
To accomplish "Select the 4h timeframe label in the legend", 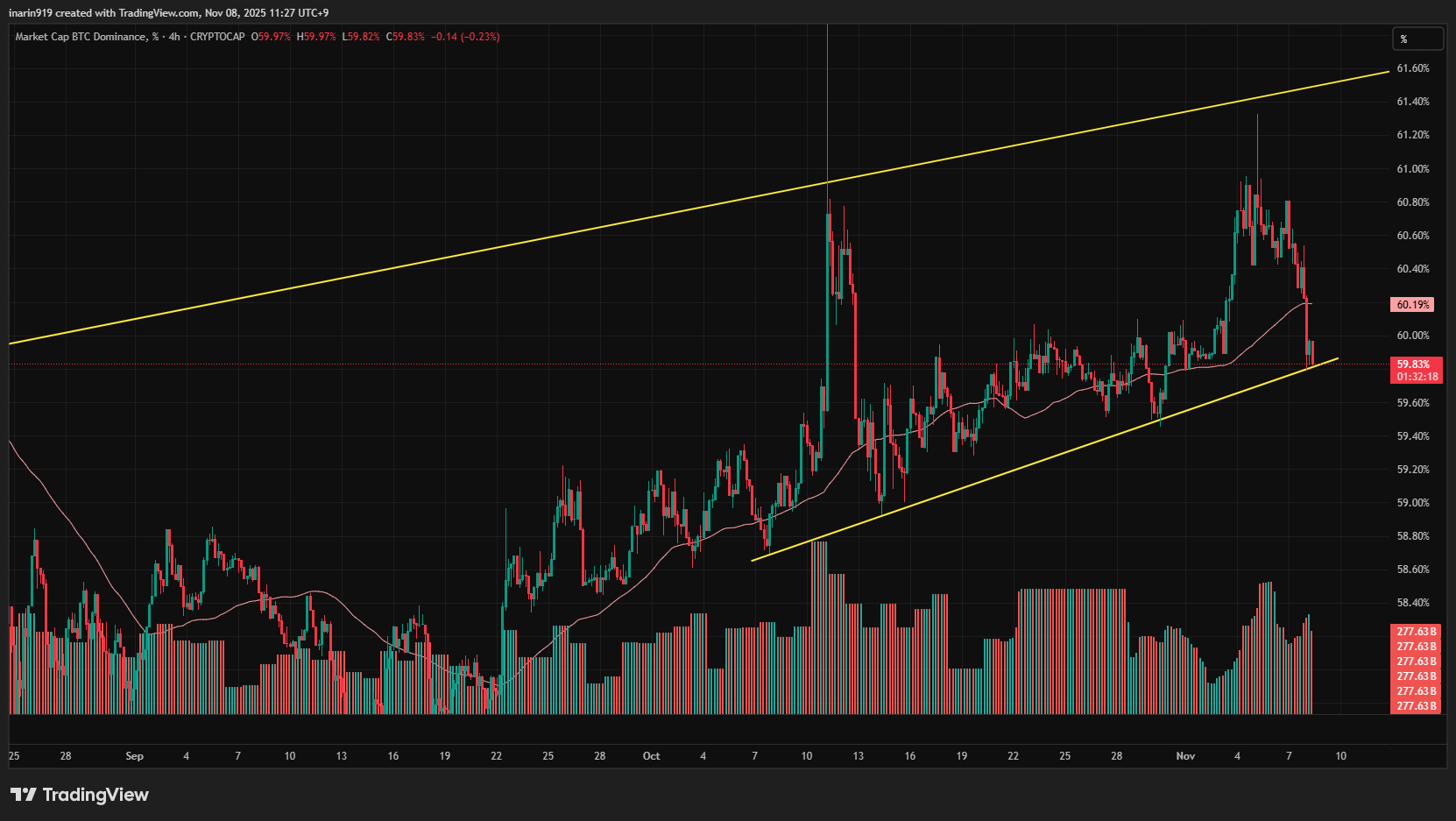I will click(174, 37).
